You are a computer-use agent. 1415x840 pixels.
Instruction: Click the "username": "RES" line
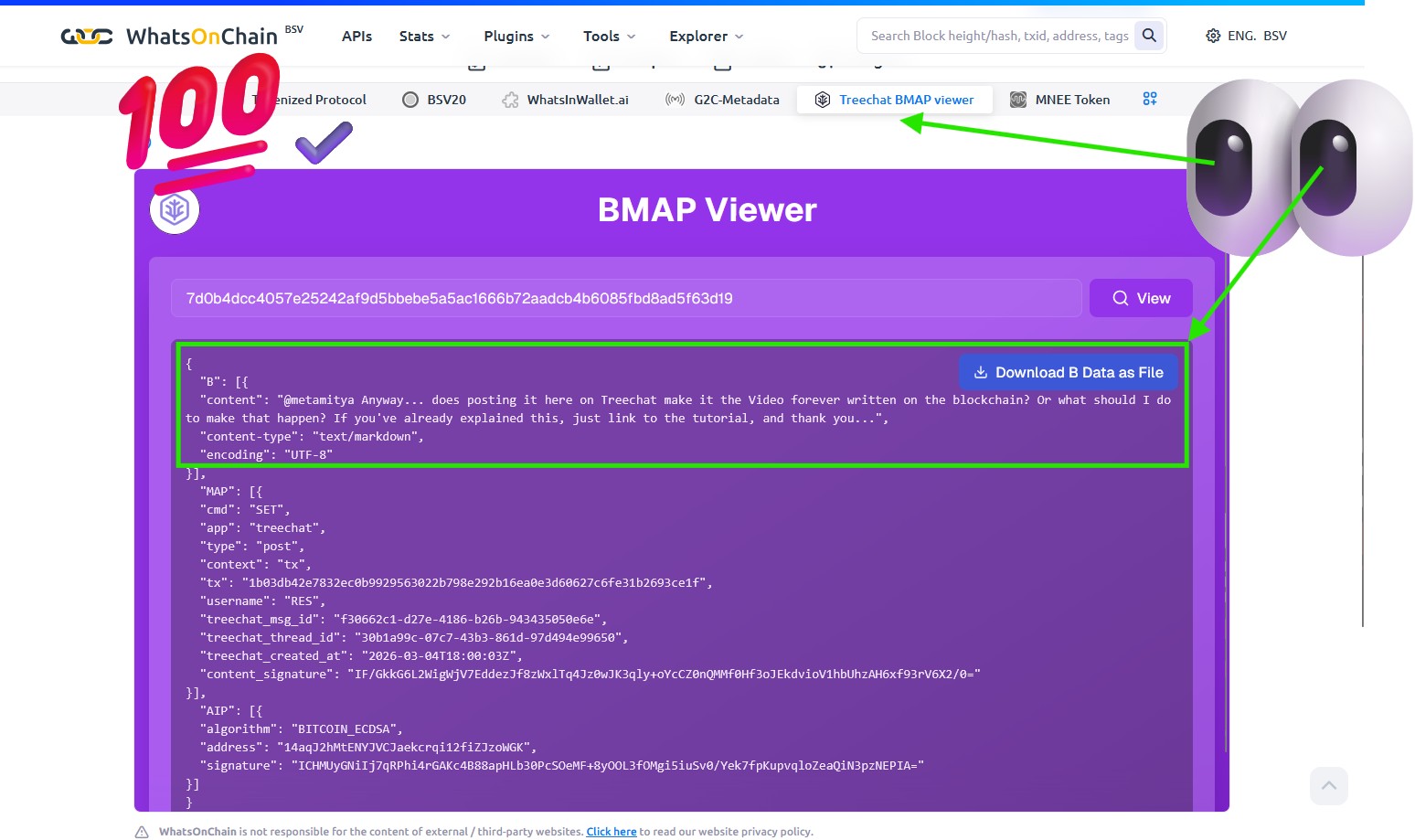(263, 601)
